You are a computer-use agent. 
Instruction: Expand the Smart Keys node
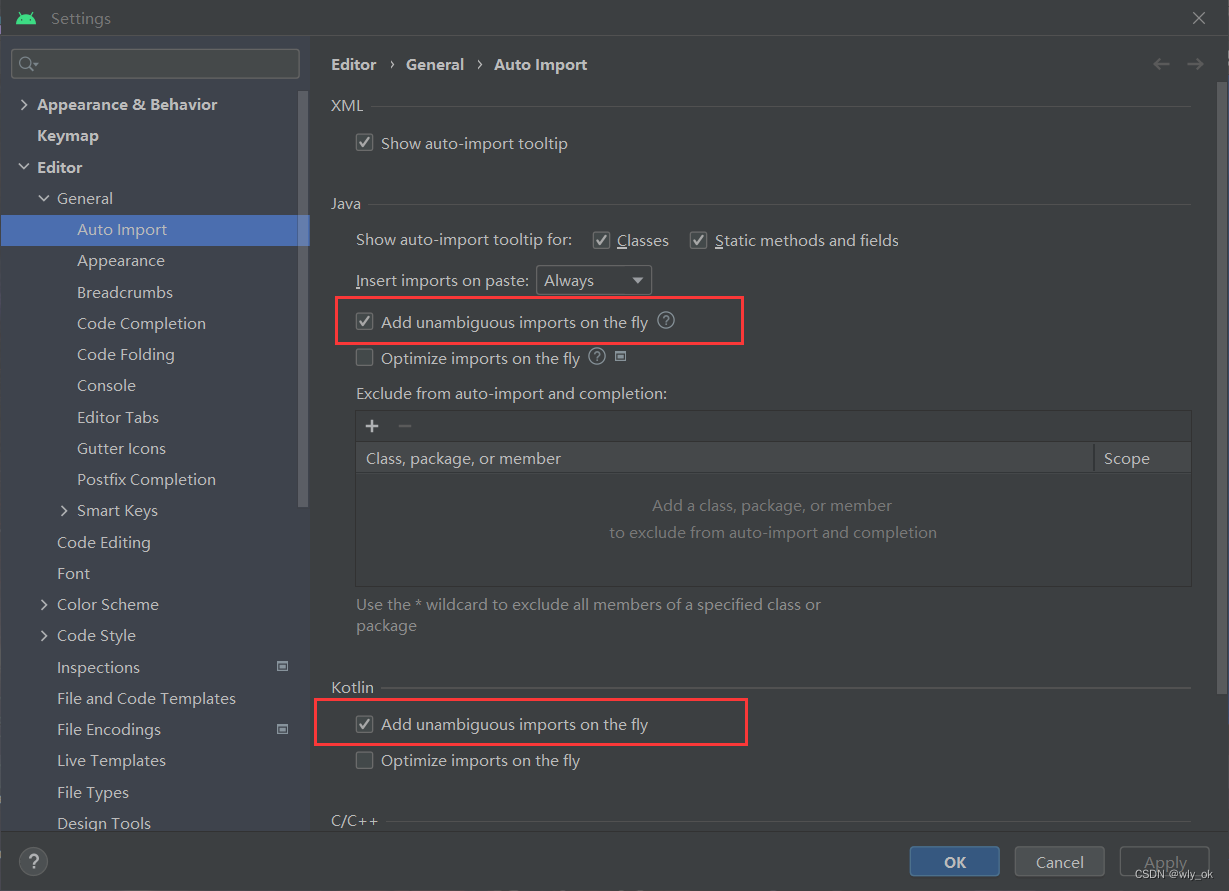click(x=64, y=510)
